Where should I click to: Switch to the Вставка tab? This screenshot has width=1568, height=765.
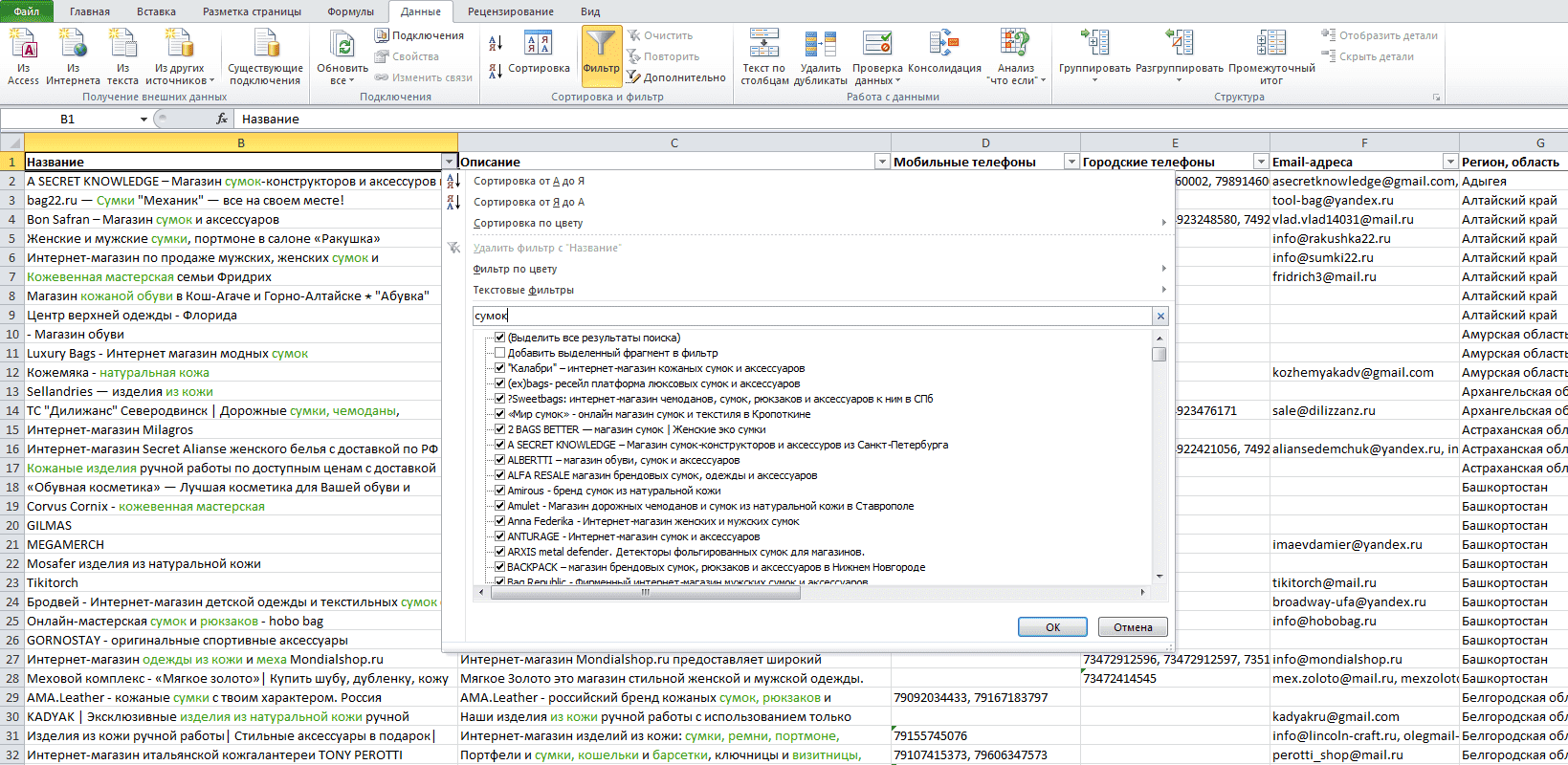point(156,11)
